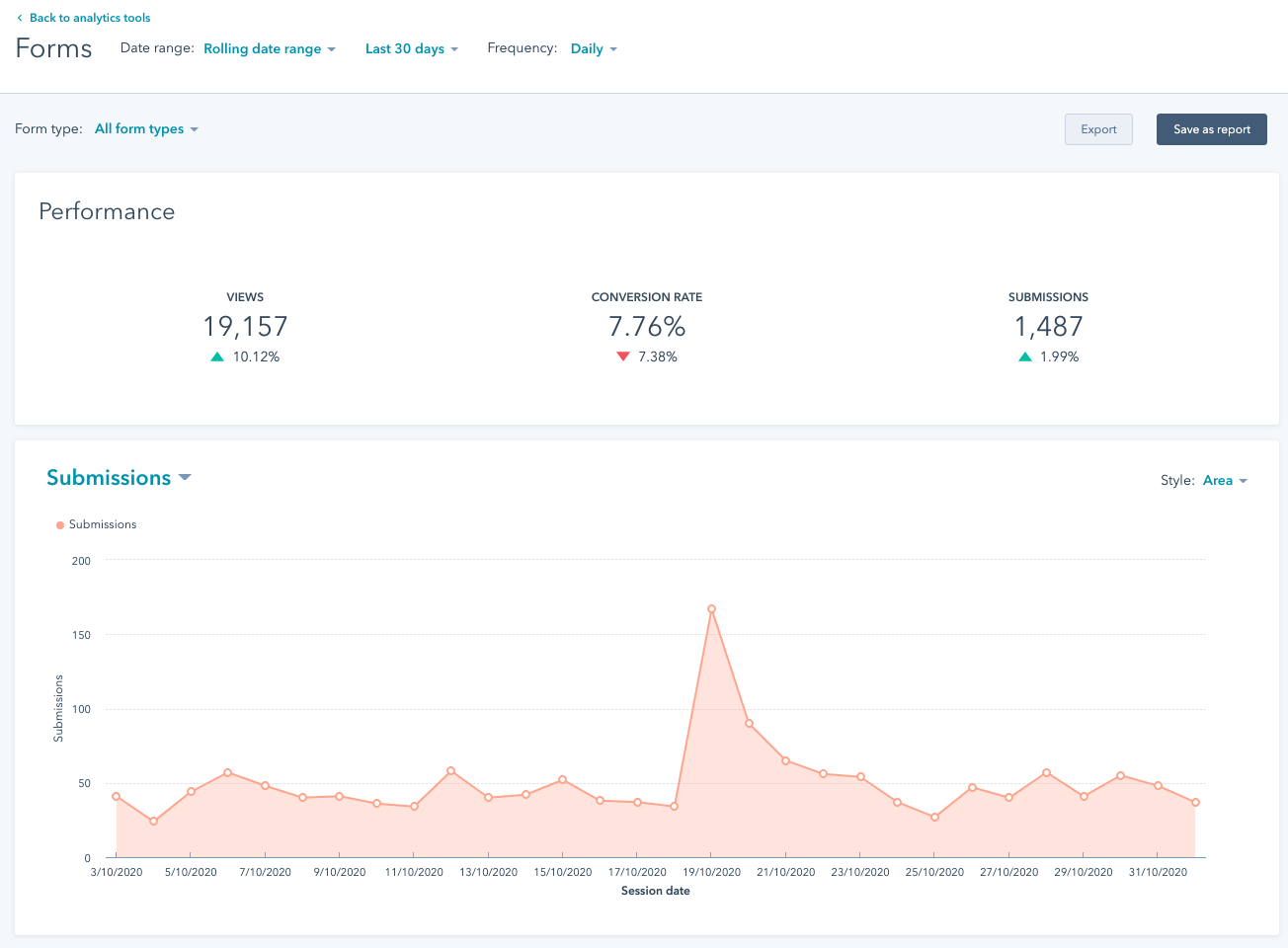Click the 1,487 submissions value
The height and width of the screenshot is (948, 1288).
click(x=1048, y=327)
